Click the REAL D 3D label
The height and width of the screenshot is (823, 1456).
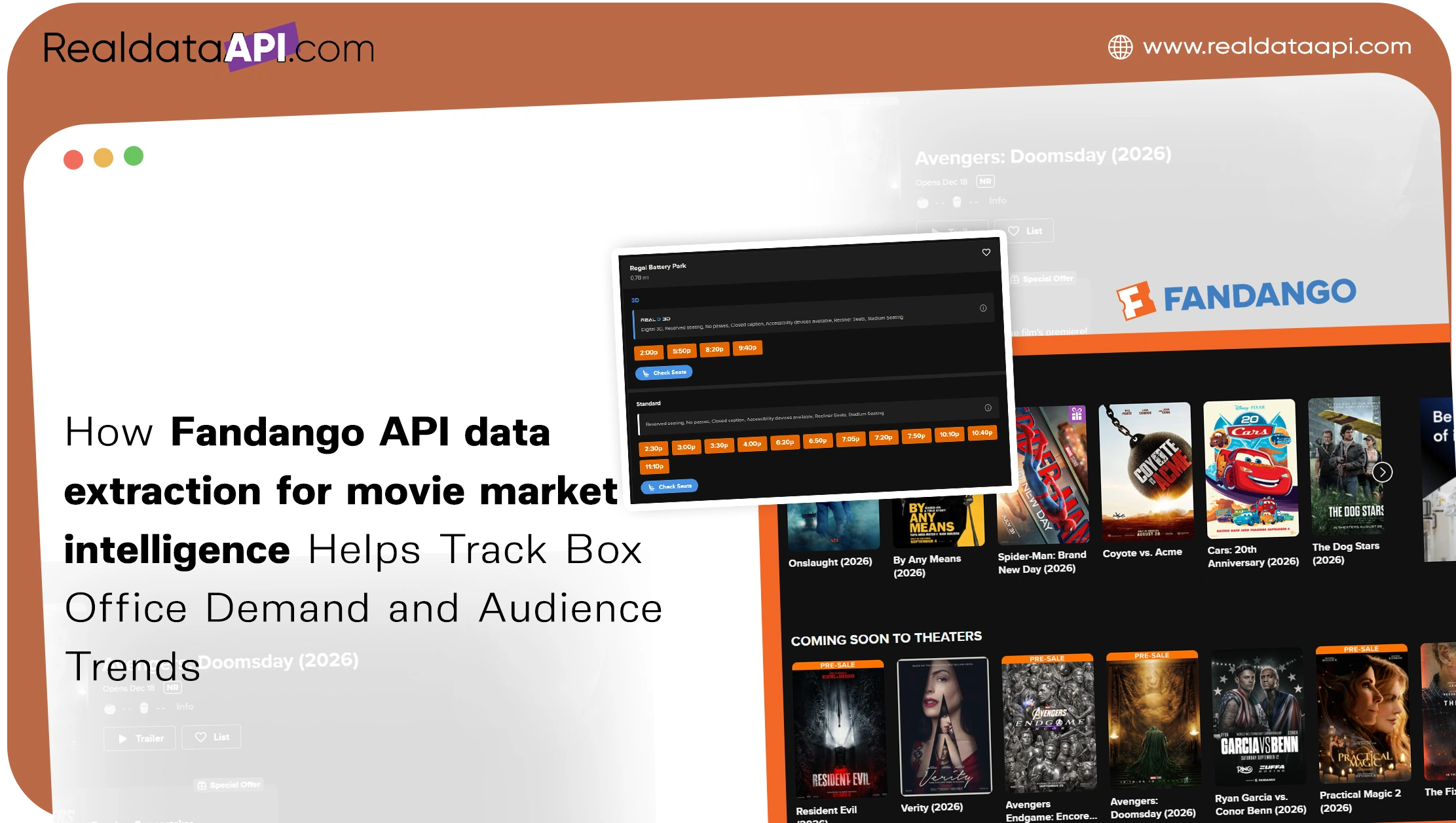655,320
